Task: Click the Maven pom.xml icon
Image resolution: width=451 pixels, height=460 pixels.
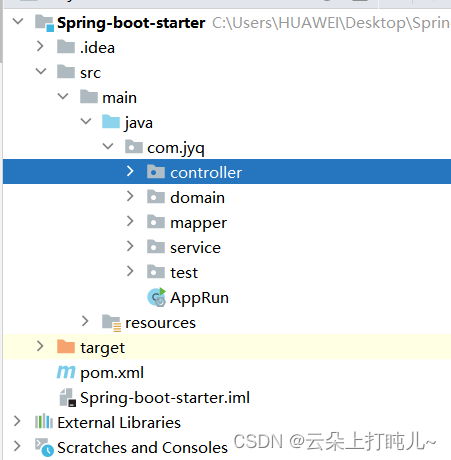Action: click(x=66, y=372)
